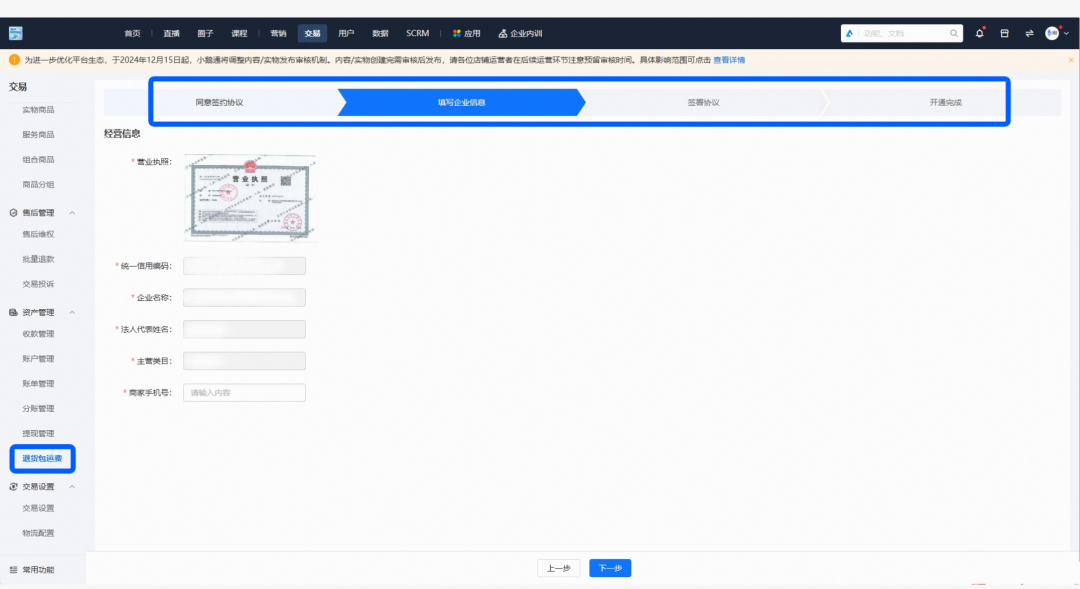Viewport: 1080px width, 589px height.
Task: Open 实物商品 in the sidebar
Action: click(x=38, y=110)
